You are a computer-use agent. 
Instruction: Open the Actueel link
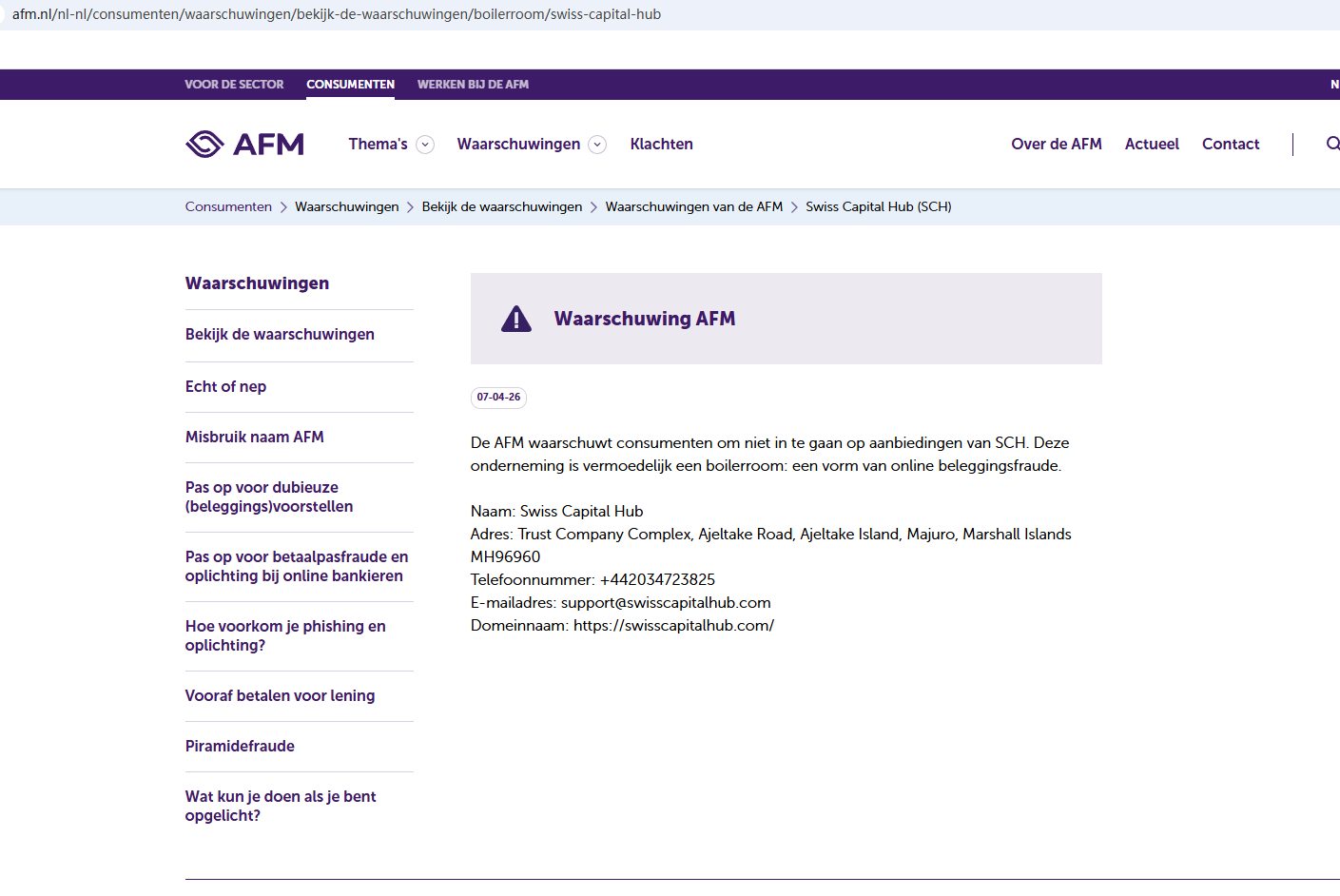click(1152, 145)
